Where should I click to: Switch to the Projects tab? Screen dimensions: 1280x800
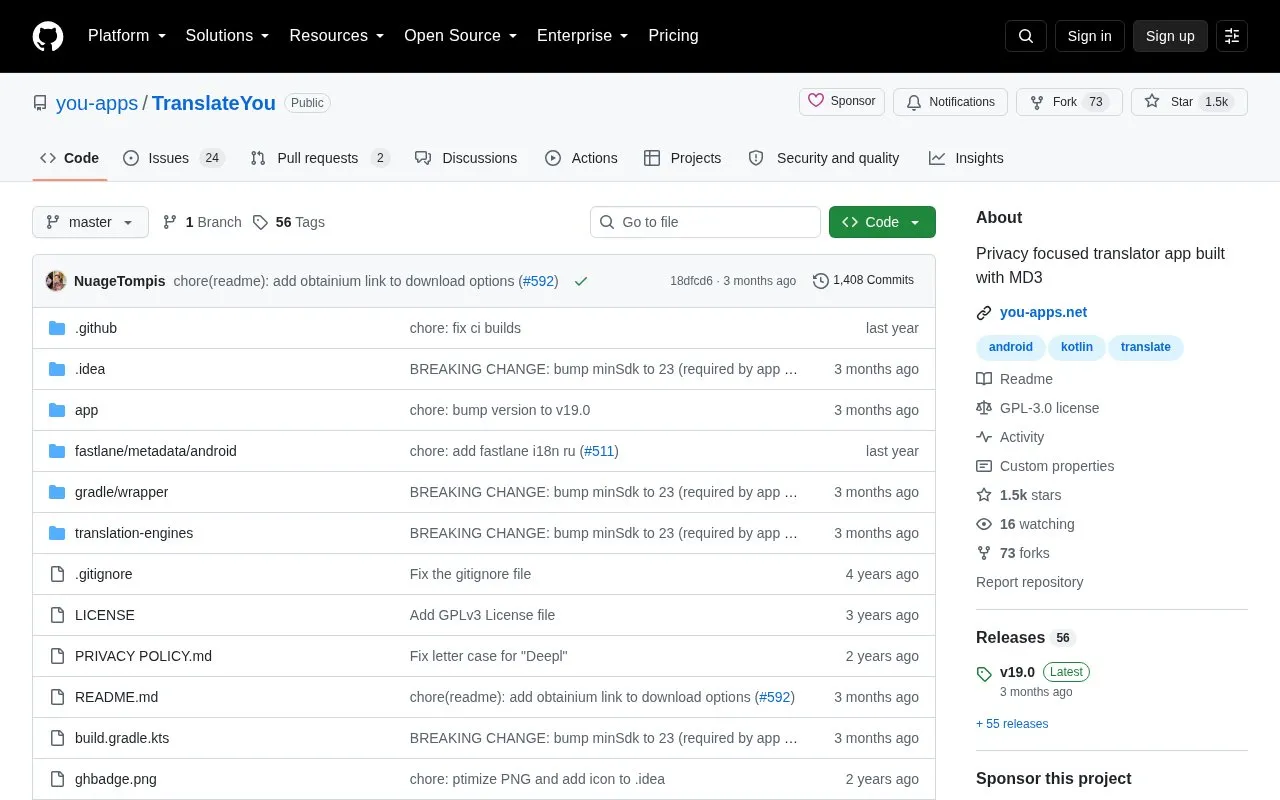tap(682, 158)
